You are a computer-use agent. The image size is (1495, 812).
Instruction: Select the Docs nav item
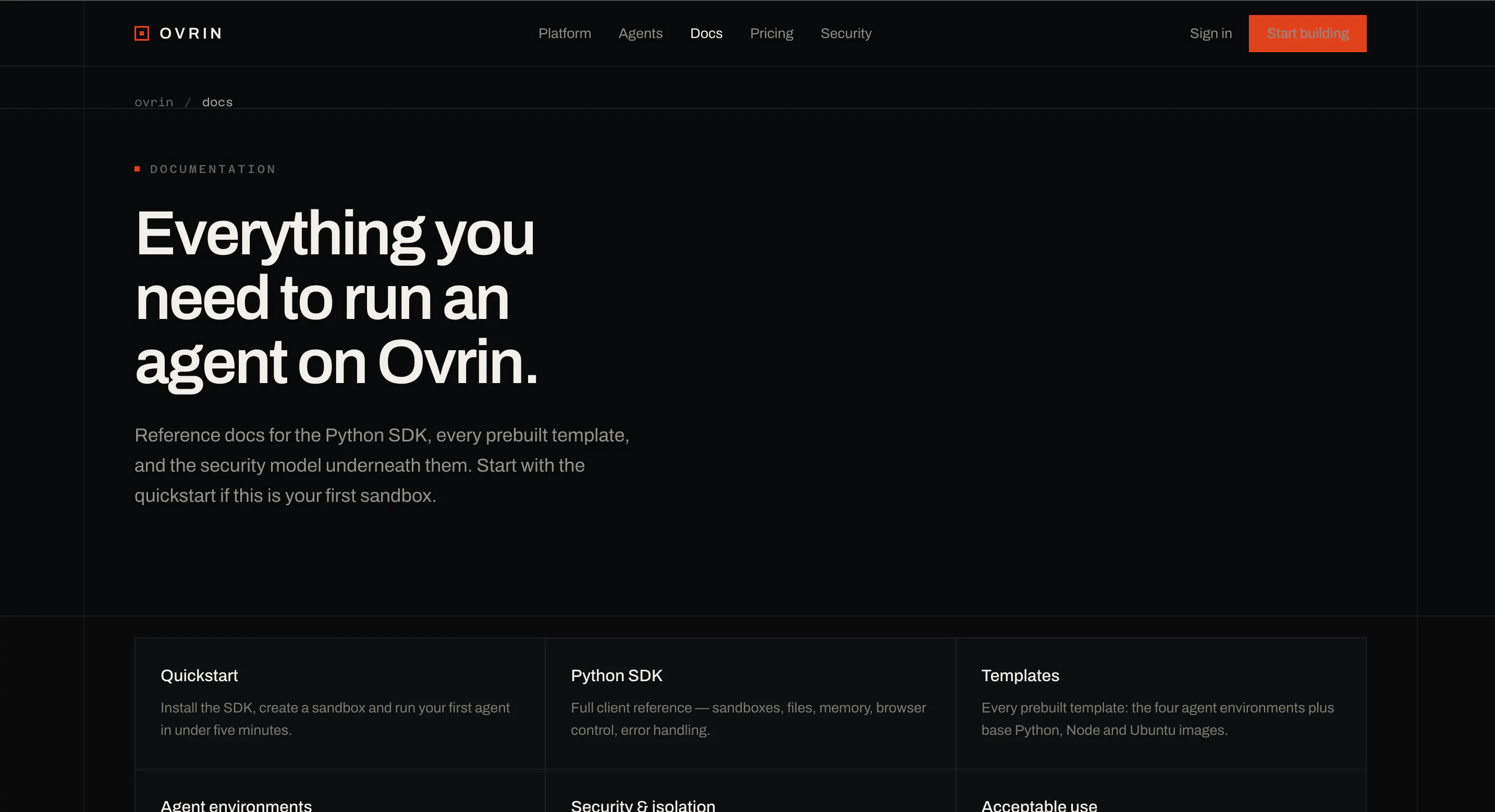point(706,33)
